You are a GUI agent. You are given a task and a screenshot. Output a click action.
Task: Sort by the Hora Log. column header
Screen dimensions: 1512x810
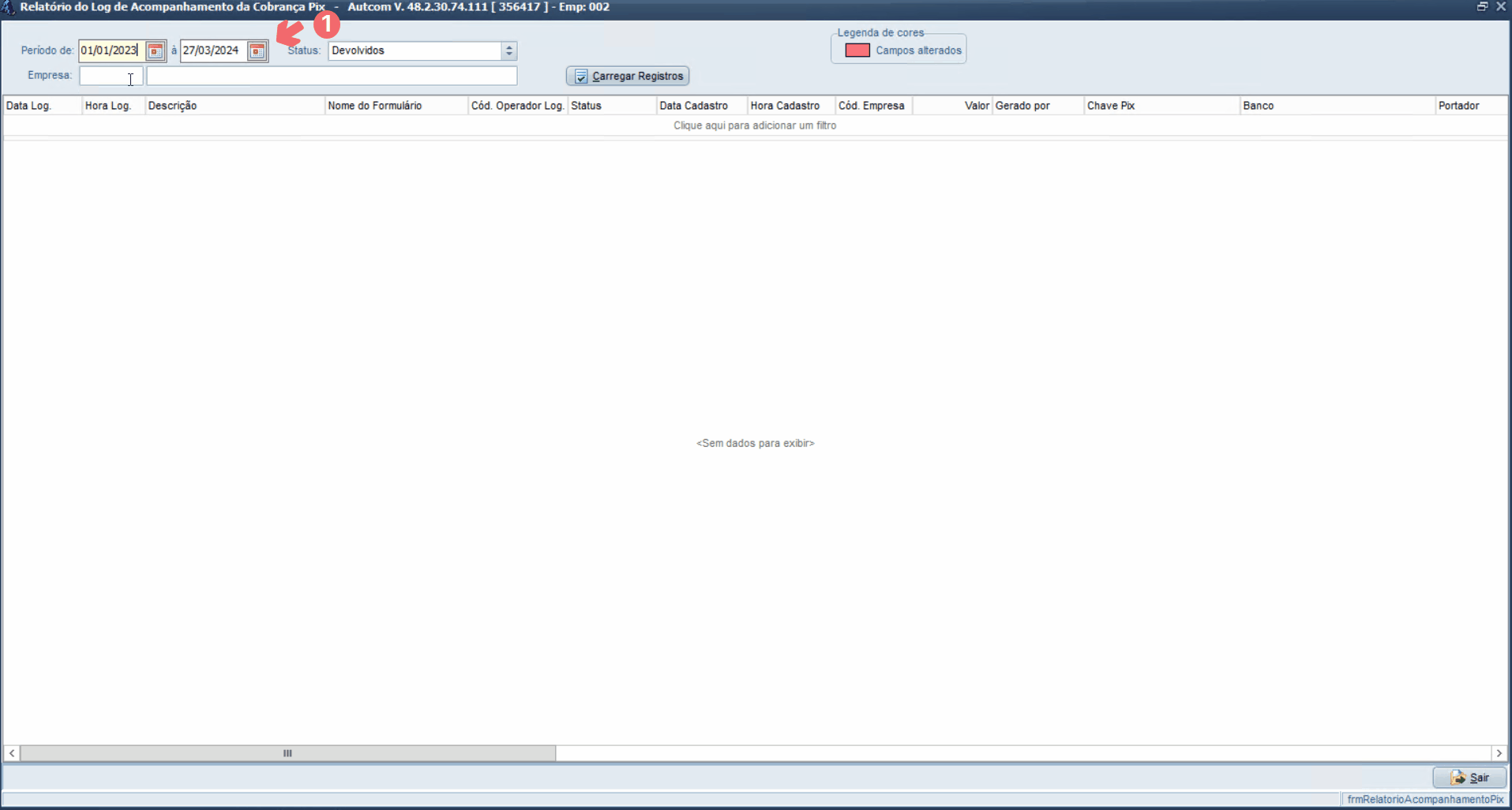click(113, 106)
